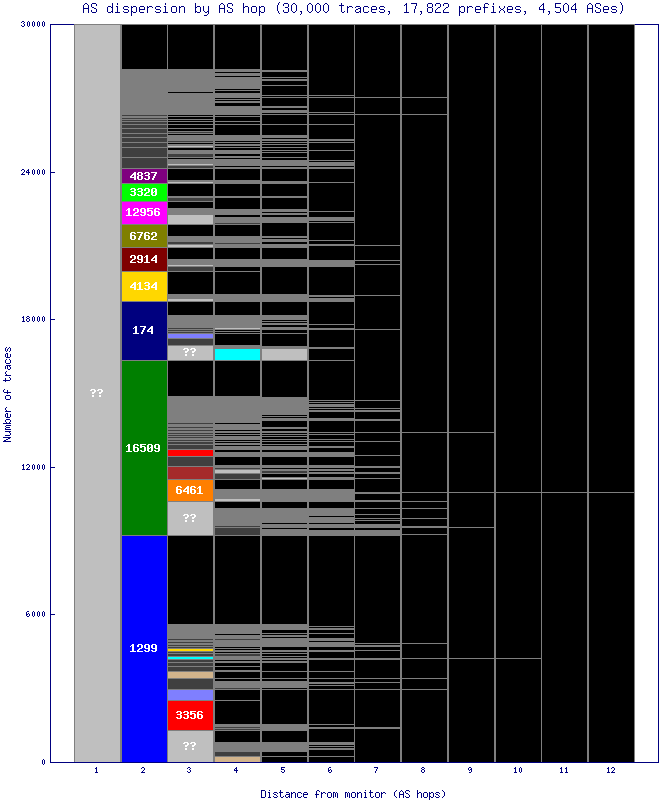Click the purple AS 4837 block
The width and height of the screenshot is (659, 800).
pyautogui.click(x=144, y=176)
